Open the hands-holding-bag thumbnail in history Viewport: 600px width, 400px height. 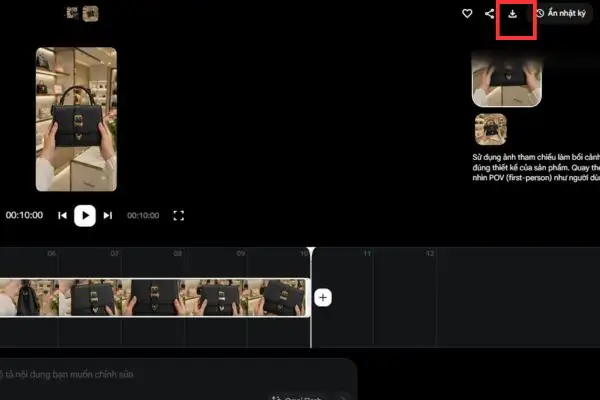pos(507,79)
